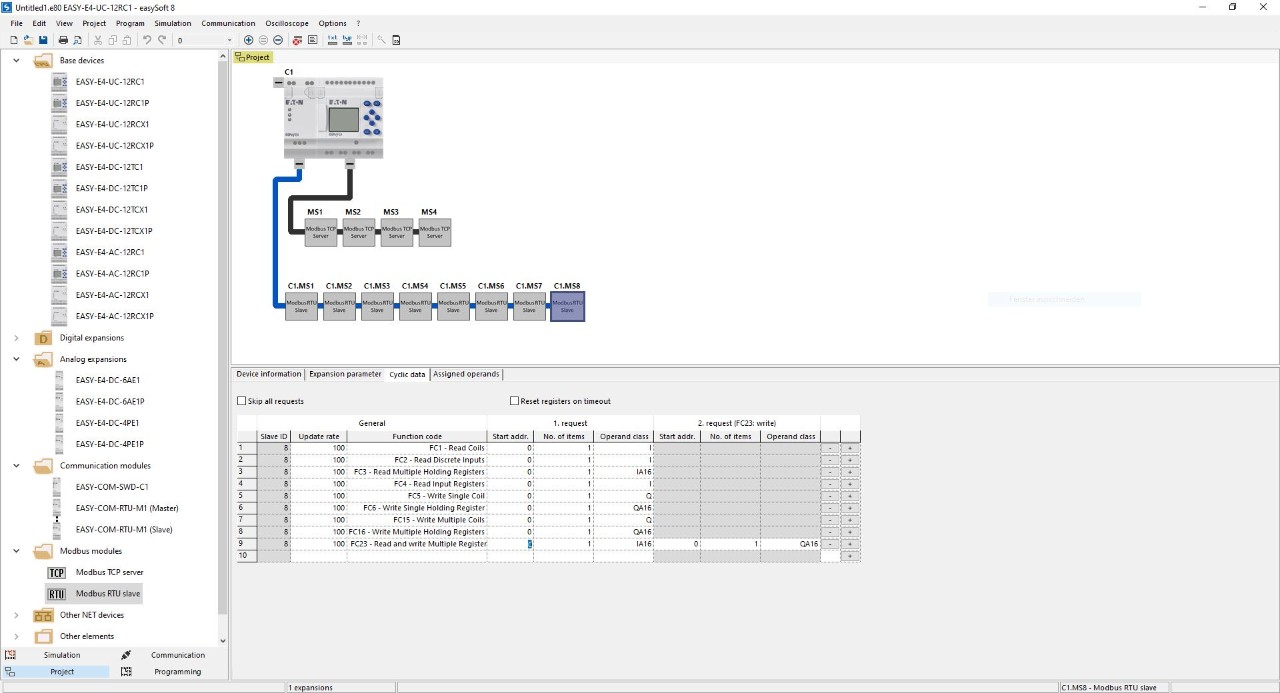Image resolution: width=1280 pixels, height=693 pixels.
Task: Click the Undo arrow icon
Action: [147, 40]
